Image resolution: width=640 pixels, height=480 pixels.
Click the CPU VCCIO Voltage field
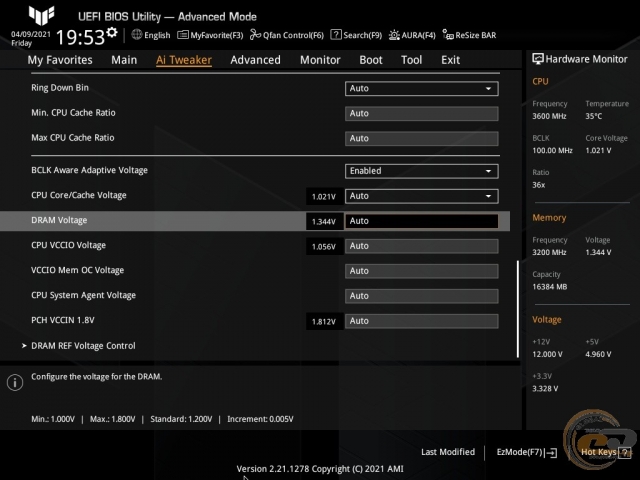pyautogui.click(x=421, y=246)
